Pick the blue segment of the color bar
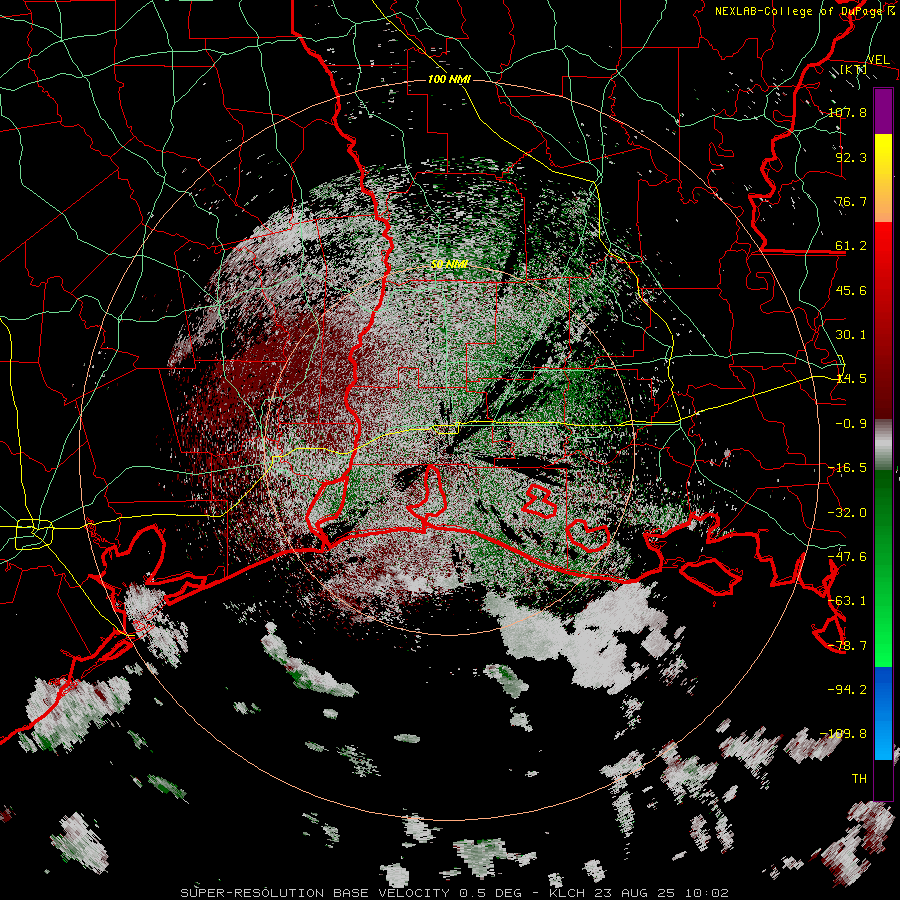The height and width of the screenshot is (900, 900). pos(883,713)
